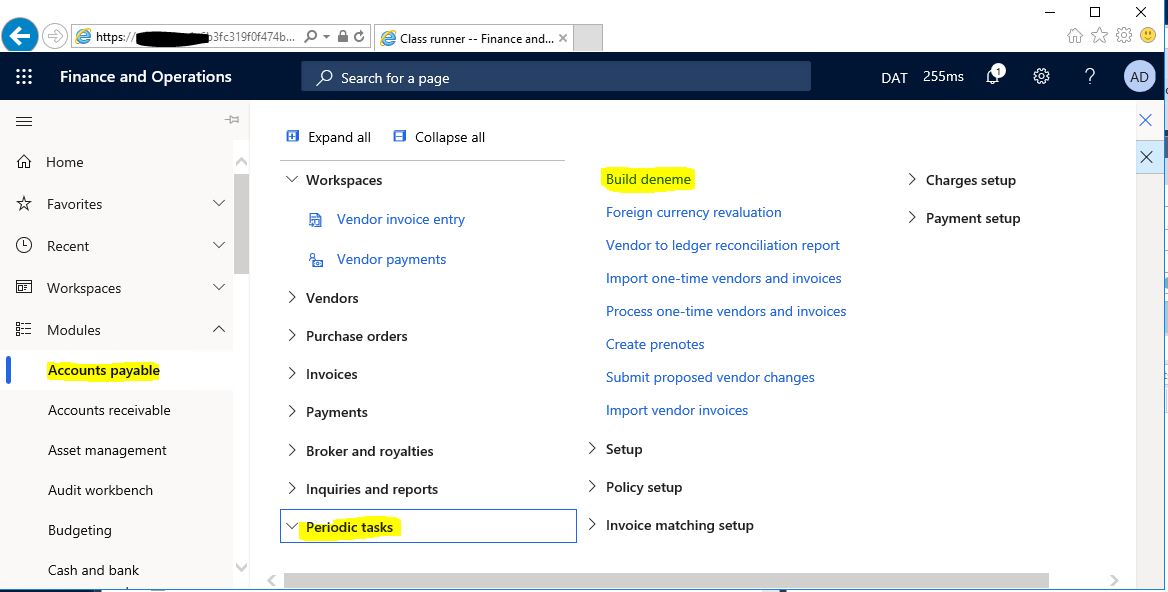Expand the Invoice matching setup group

592,524
